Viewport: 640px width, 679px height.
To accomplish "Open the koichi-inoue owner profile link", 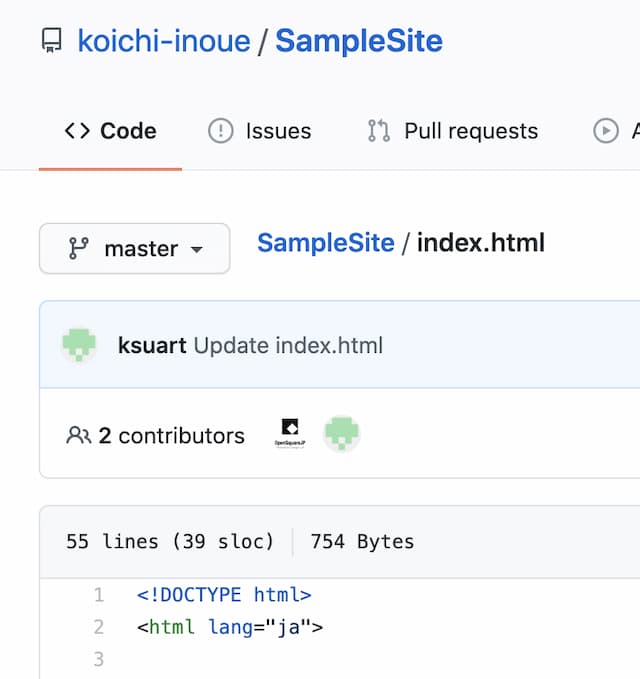I will pyautogui.click(x=163, y=42).
